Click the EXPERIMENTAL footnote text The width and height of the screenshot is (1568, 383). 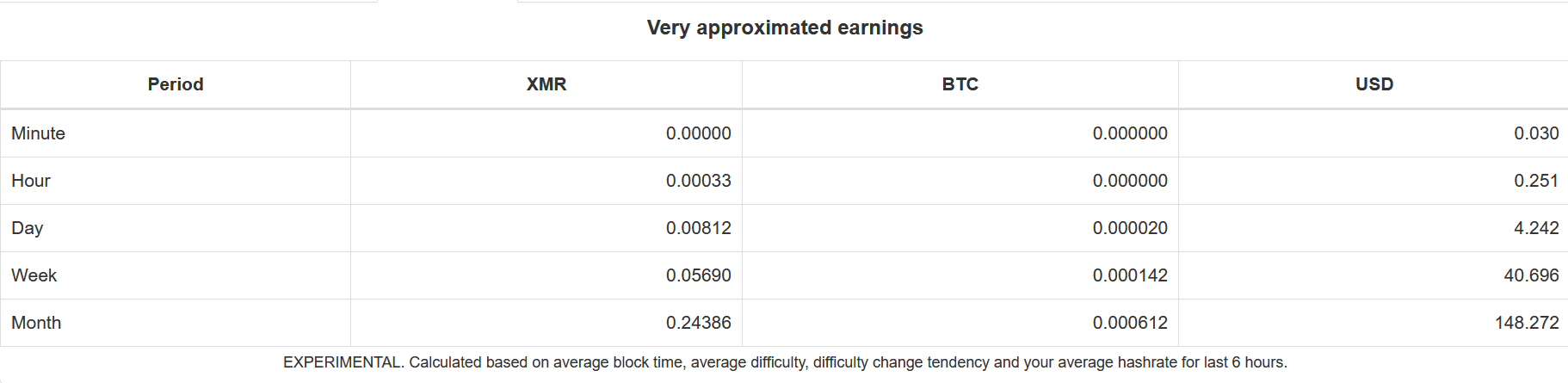click(x=785, y=362)
